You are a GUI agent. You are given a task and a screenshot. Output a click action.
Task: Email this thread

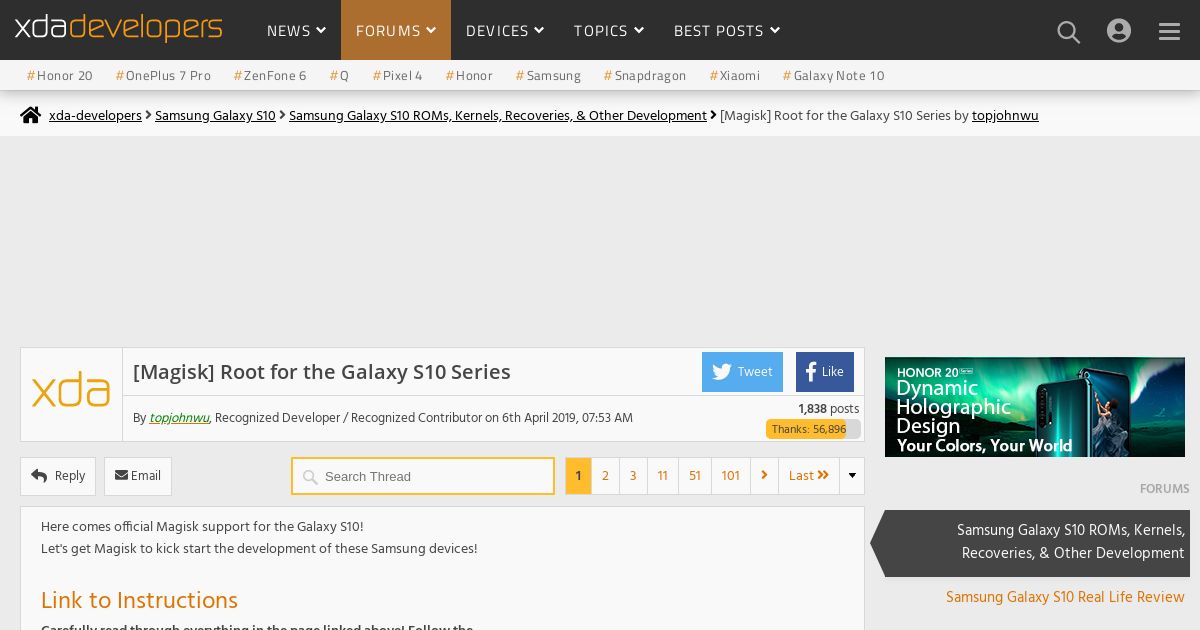138,476
